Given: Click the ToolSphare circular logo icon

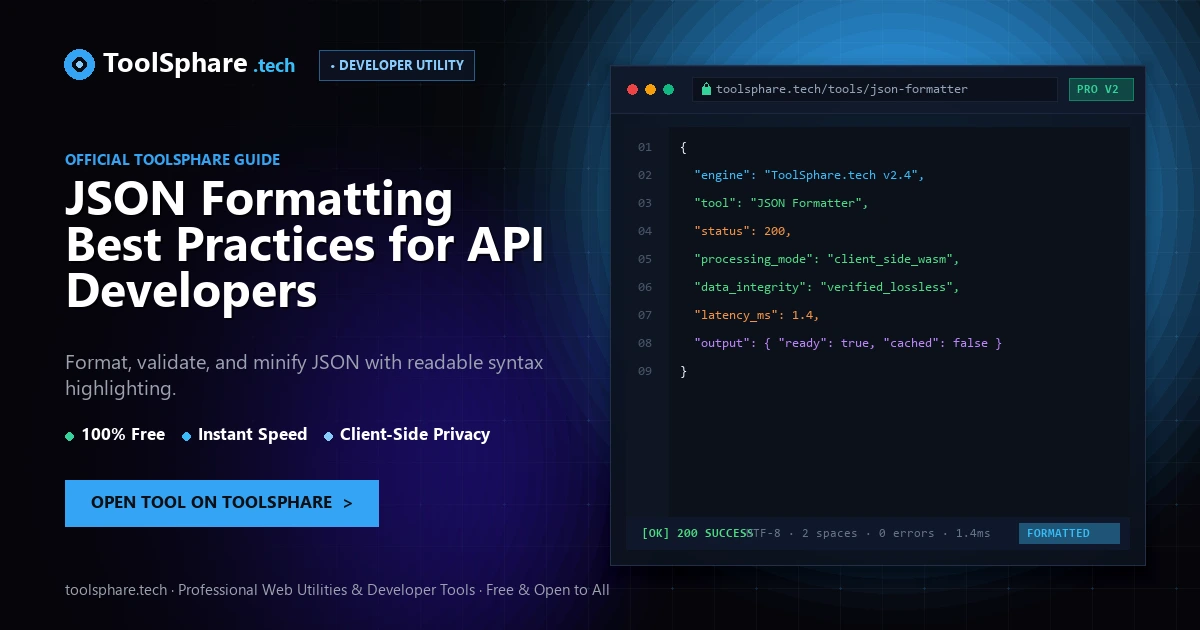Looking at the screenshot, I should pos(79,65).
